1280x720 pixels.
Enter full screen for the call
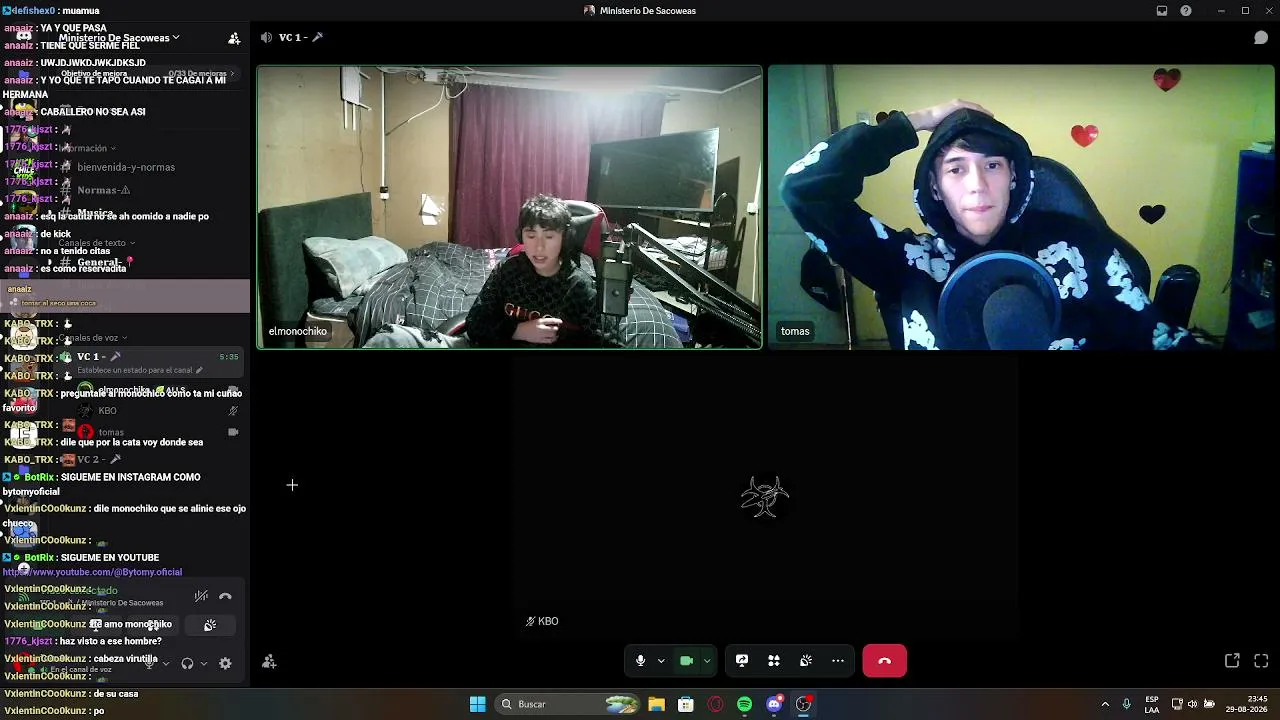(x=1261, y=661)
